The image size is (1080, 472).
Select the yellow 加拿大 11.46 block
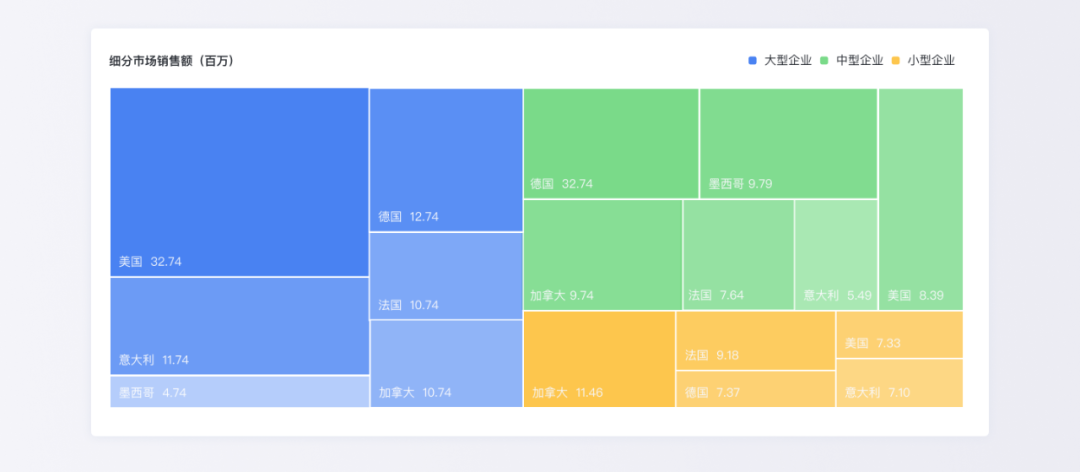pyautogui.click(x=598, y=359)
